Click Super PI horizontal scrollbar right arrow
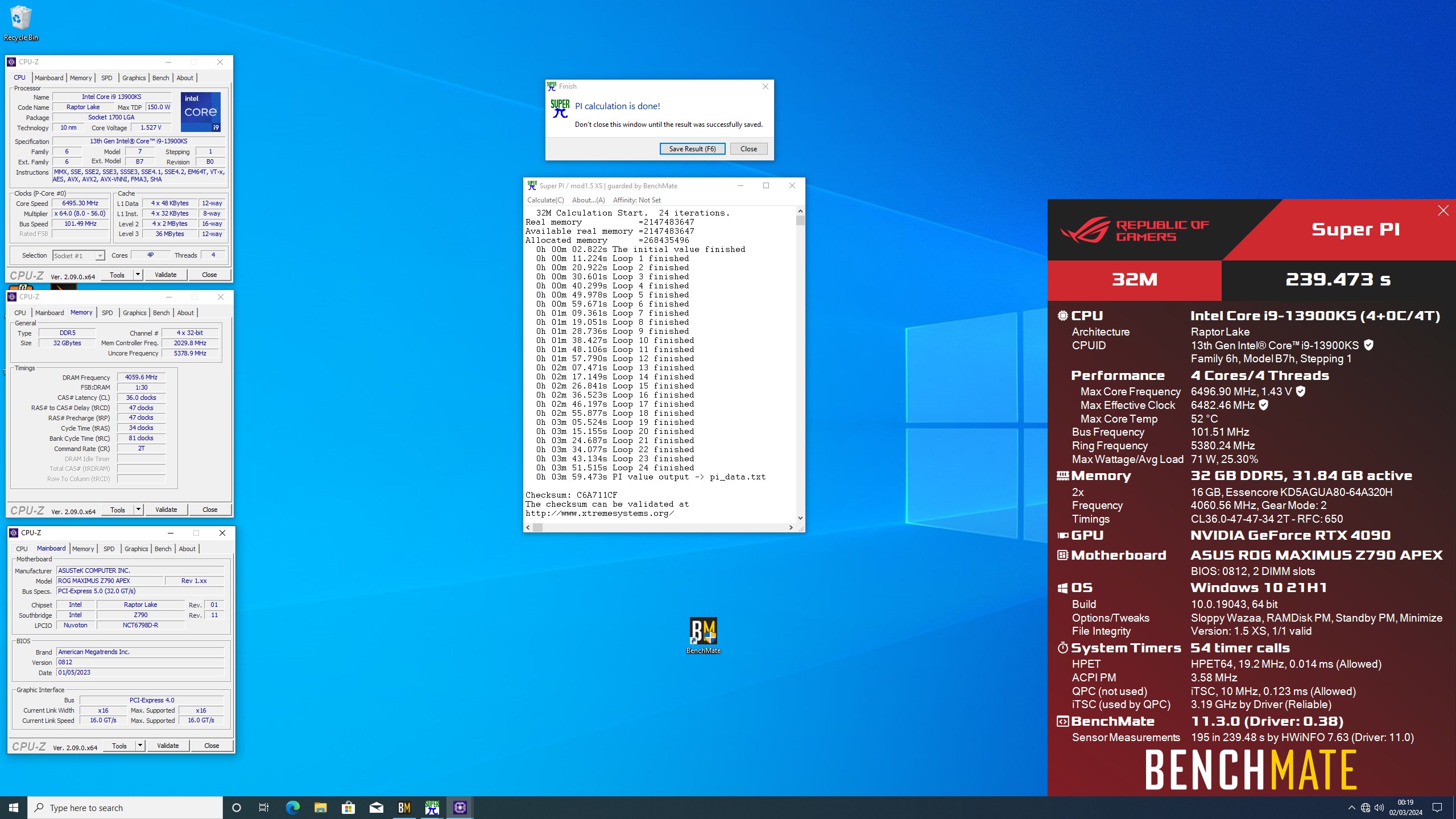Image resolution: width=1456 pixels, height=819 pixels. (x=791, y=528)
